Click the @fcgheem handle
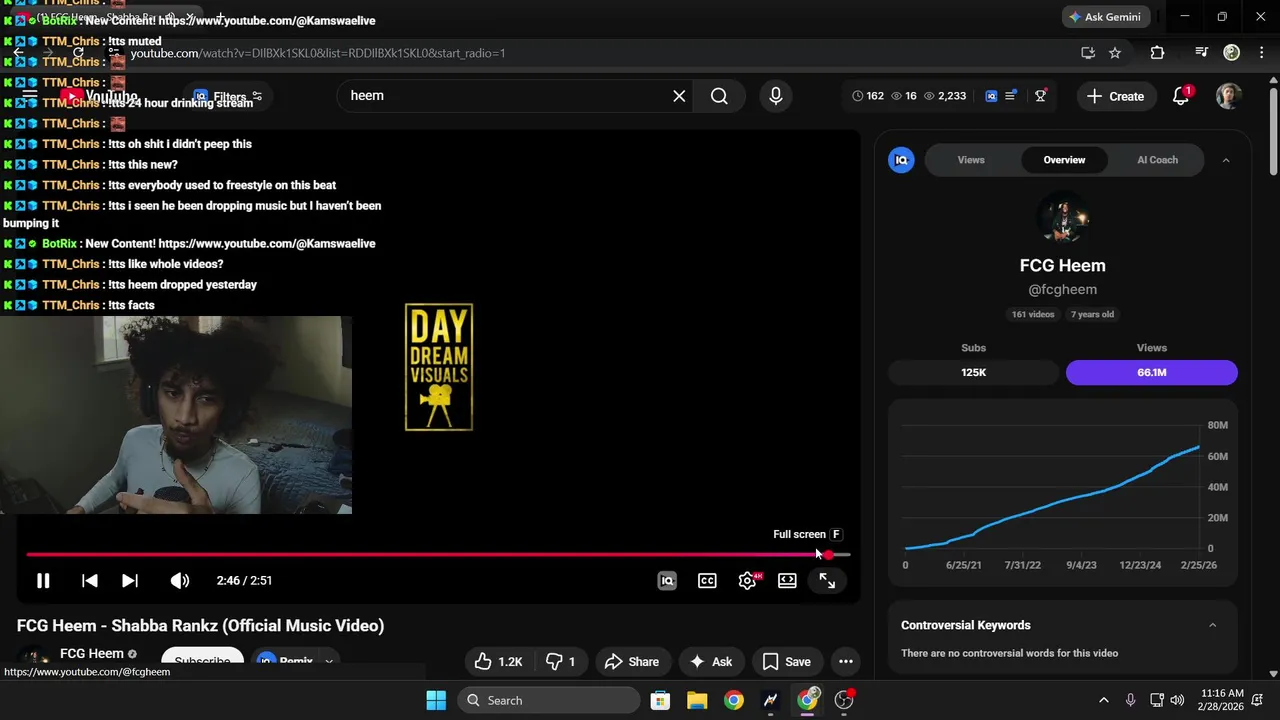Viewport: 1280px width, 720px height. pyautogui.click(x=1063, y=289)
